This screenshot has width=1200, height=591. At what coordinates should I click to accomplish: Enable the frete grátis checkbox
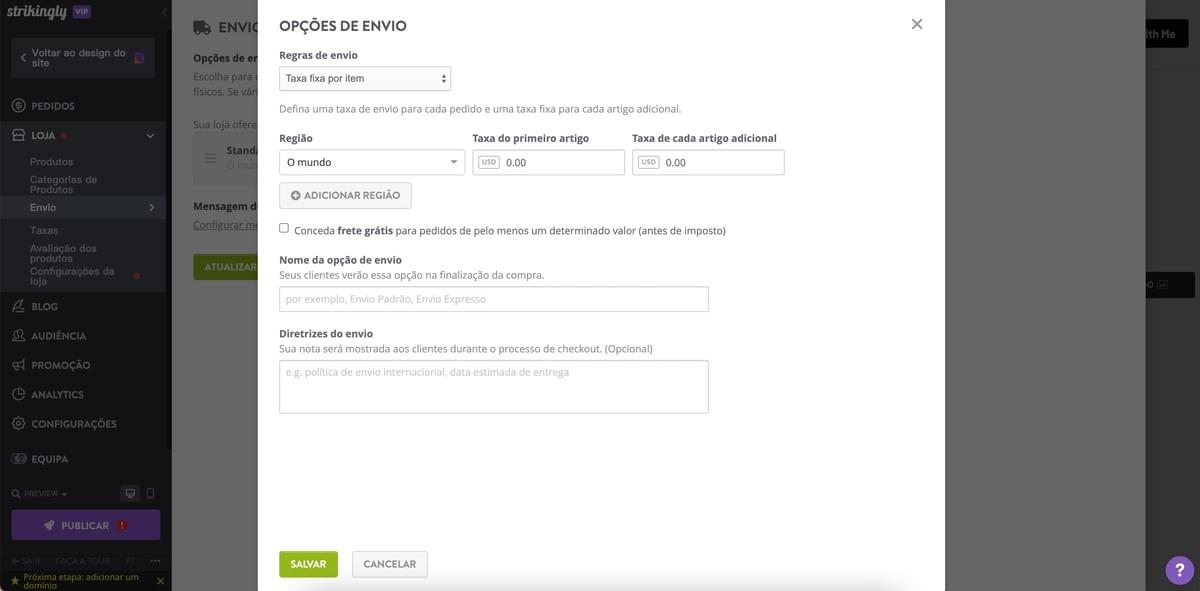coord(282,229)
